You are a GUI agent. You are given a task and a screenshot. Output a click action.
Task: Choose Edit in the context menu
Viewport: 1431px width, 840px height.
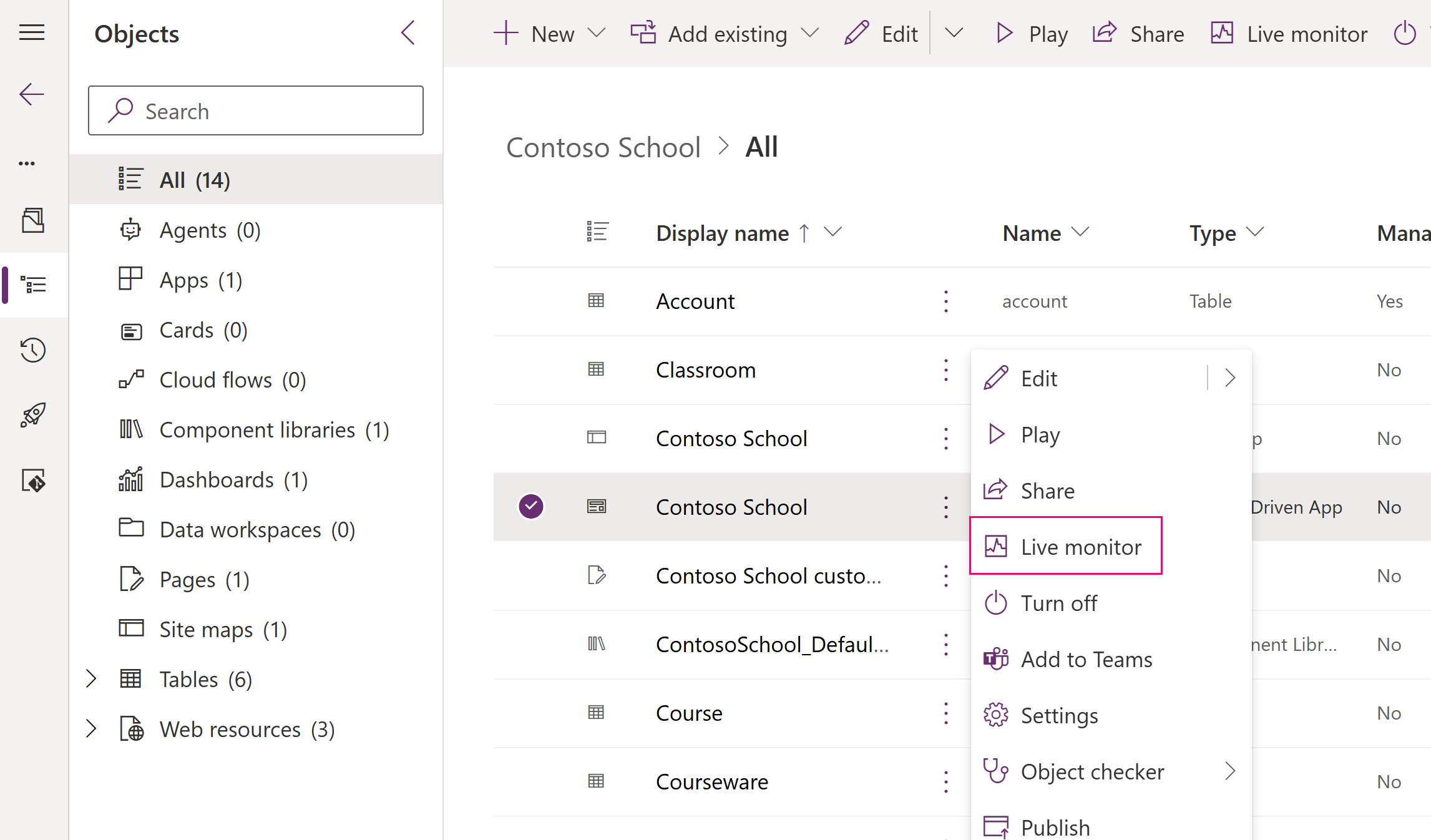1090,378
